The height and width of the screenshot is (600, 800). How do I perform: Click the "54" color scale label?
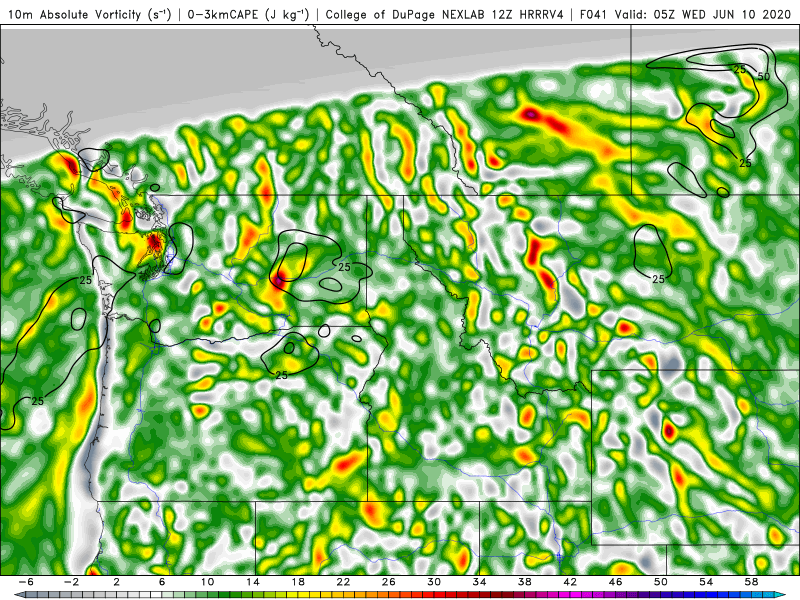pos(707,582)
